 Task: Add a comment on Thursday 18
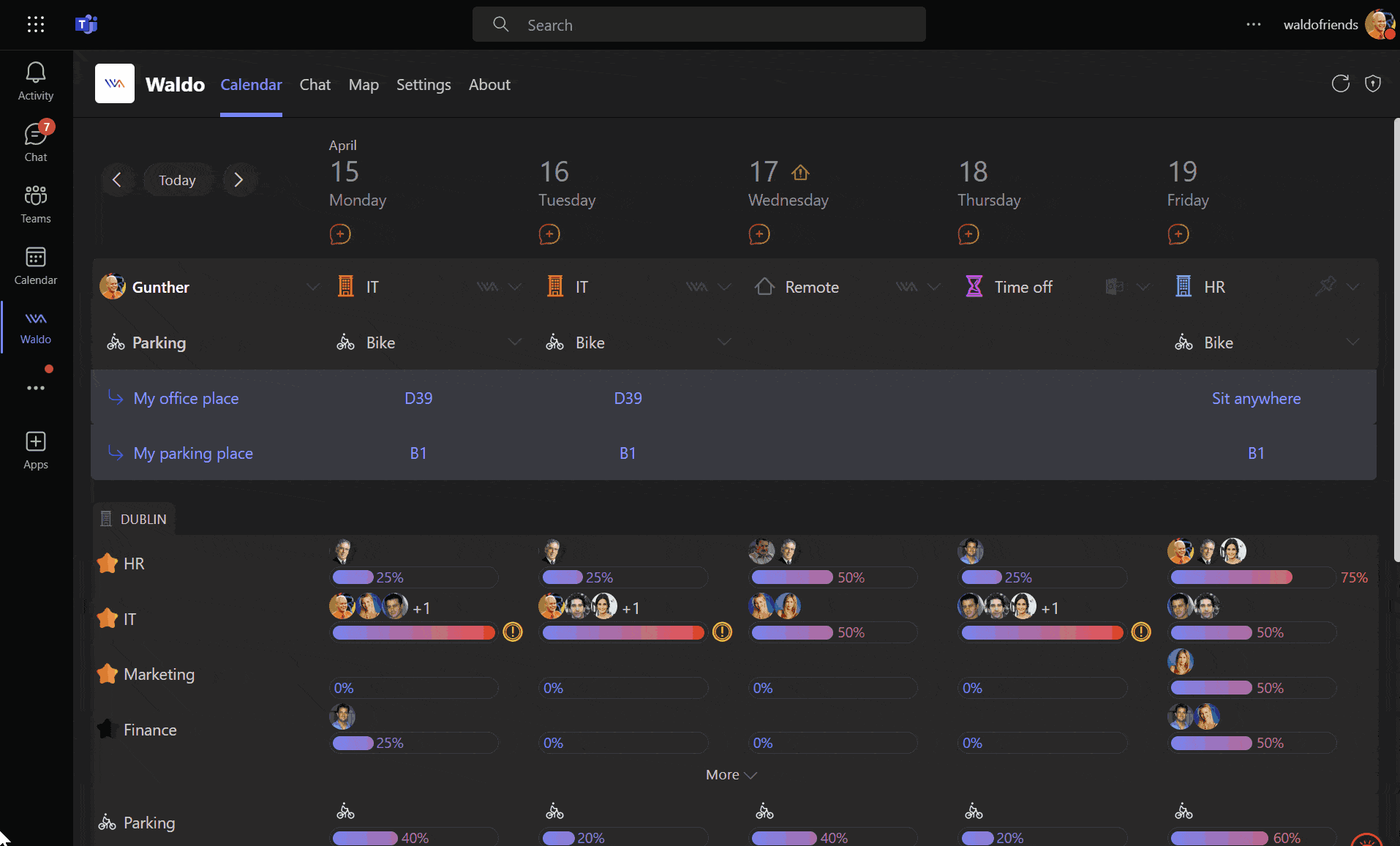click(x=968, y=234)
